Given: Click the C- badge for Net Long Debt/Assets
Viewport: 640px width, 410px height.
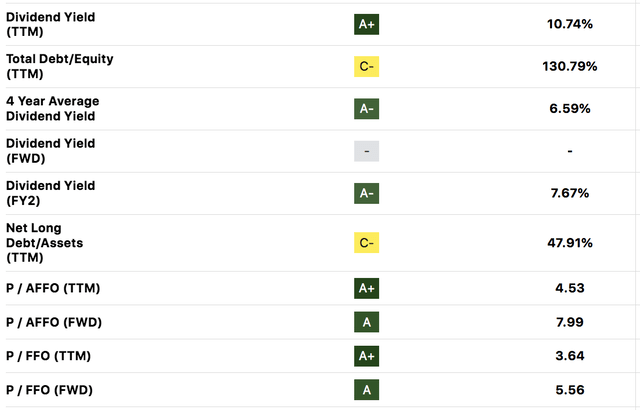Looking at the screenshot, I should [x=369, y=242].
